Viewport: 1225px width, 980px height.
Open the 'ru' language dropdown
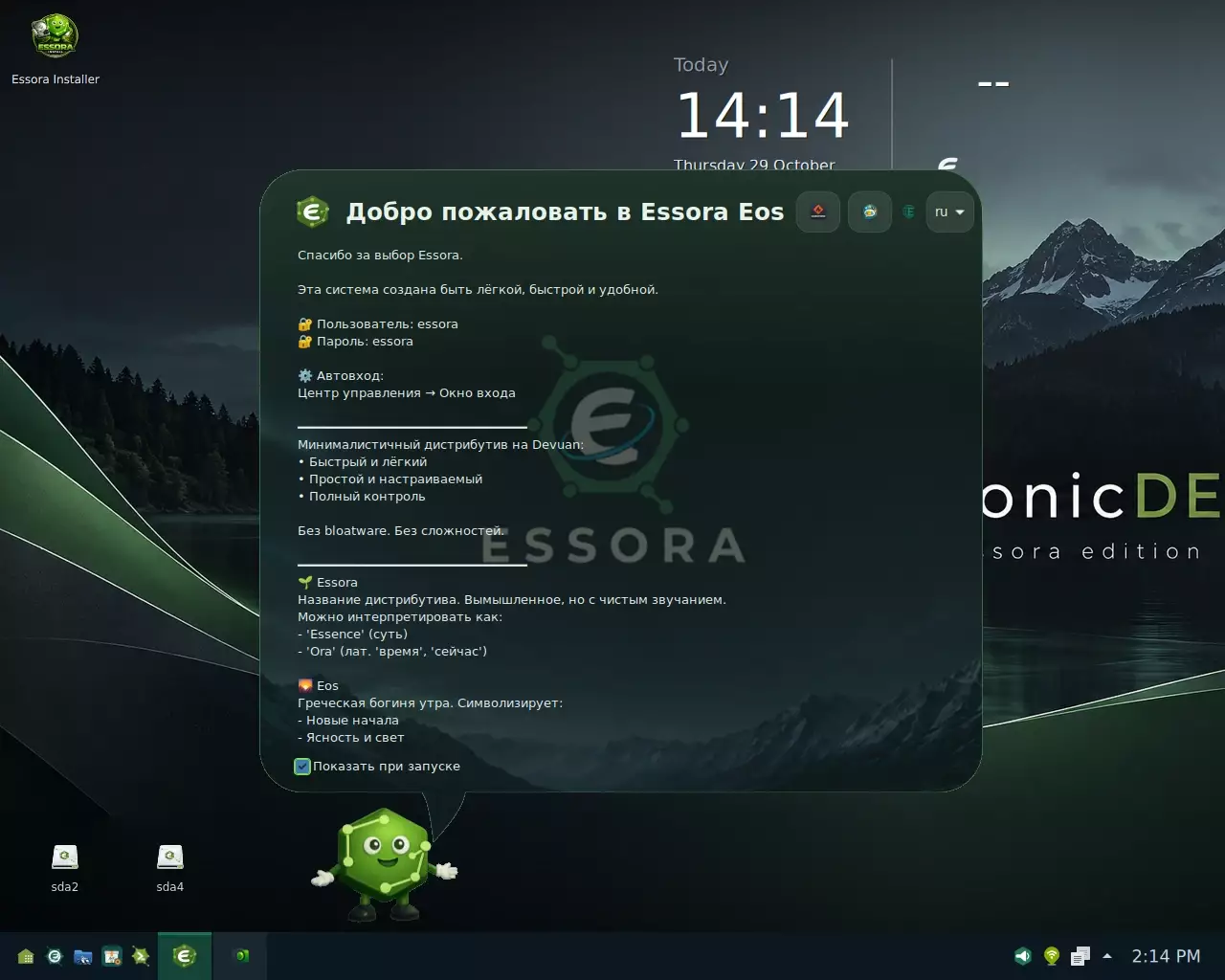click(949, 212)
